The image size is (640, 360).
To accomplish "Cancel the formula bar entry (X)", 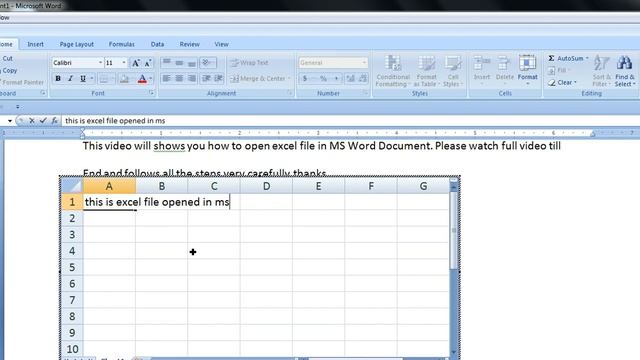I will click(31, 121).
